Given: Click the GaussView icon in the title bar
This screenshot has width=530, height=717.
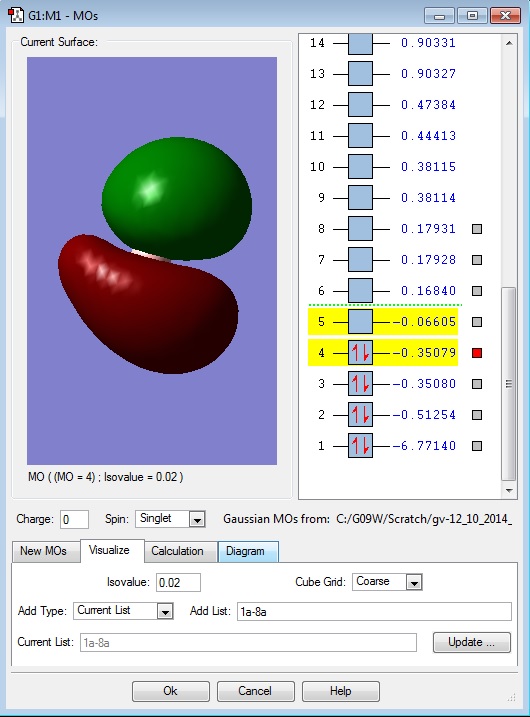Looking at the screenshot, I should coord(16,15).
